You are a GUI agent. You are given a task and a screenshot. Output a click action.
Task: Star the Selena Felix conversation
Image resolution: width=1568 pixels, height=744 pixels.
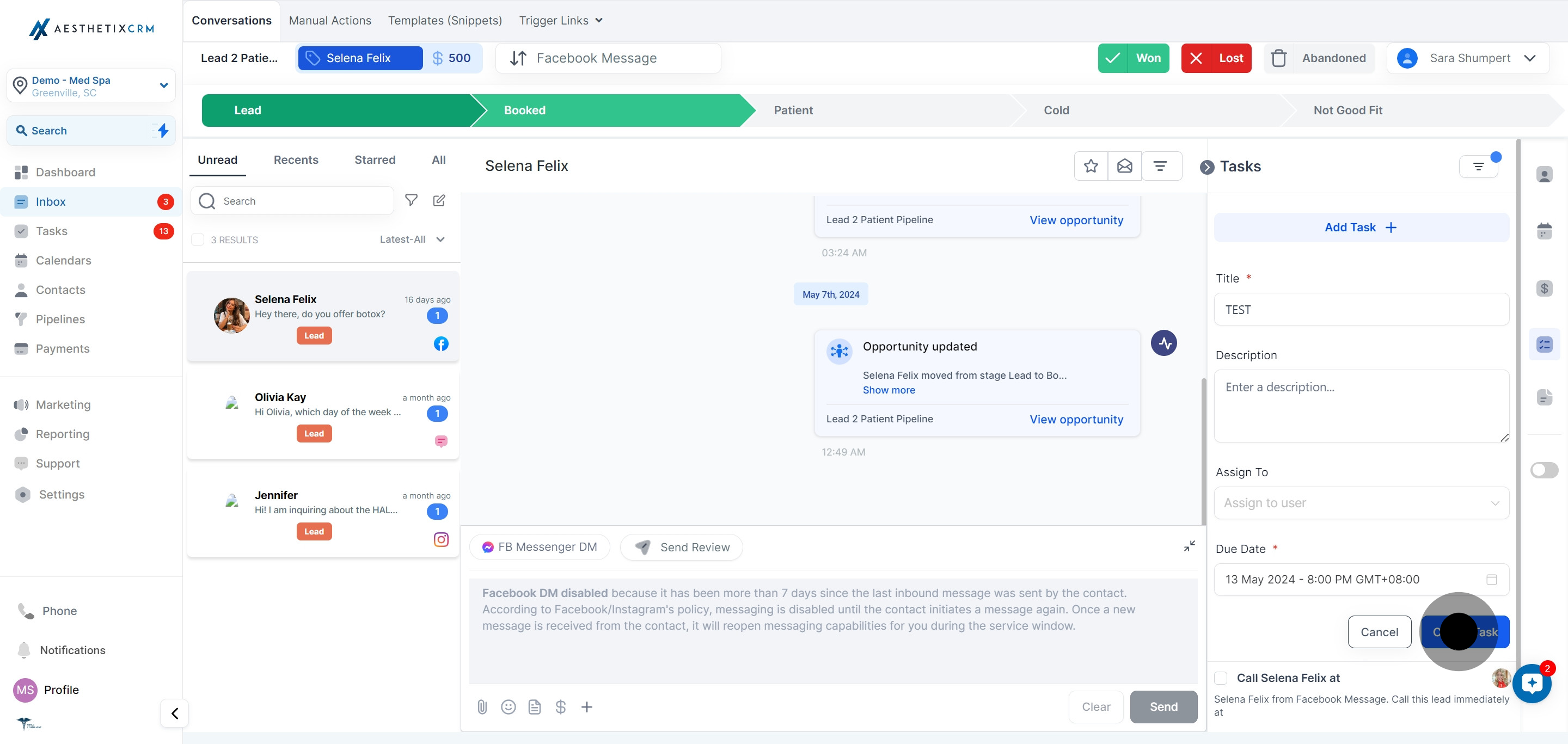1091,166
